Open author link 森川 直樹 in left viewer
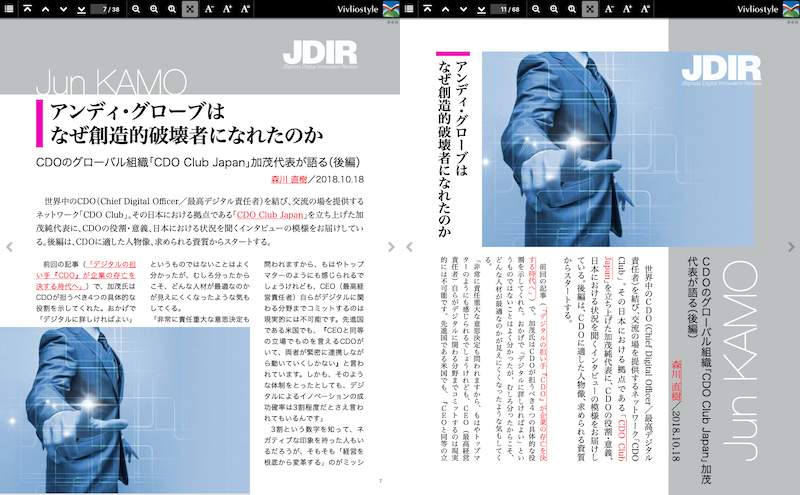Screen dimensions: 800x495 coord(289,179)
